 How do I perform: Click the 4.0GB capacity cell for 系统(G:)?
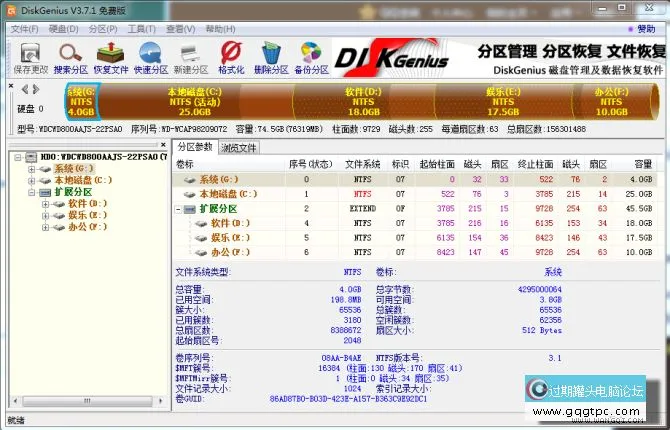(641, 180)
